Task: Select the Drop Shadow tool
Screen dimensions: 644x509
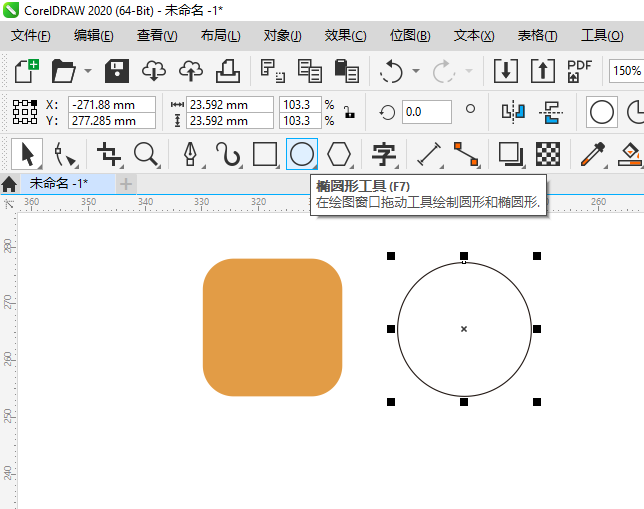Action: (x=511, y=154)
